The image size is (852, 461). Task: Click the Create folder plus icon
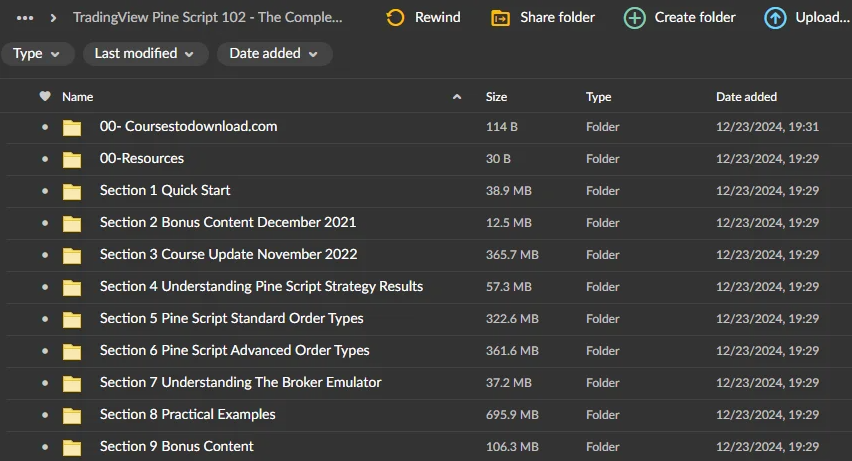coord(635,18)
